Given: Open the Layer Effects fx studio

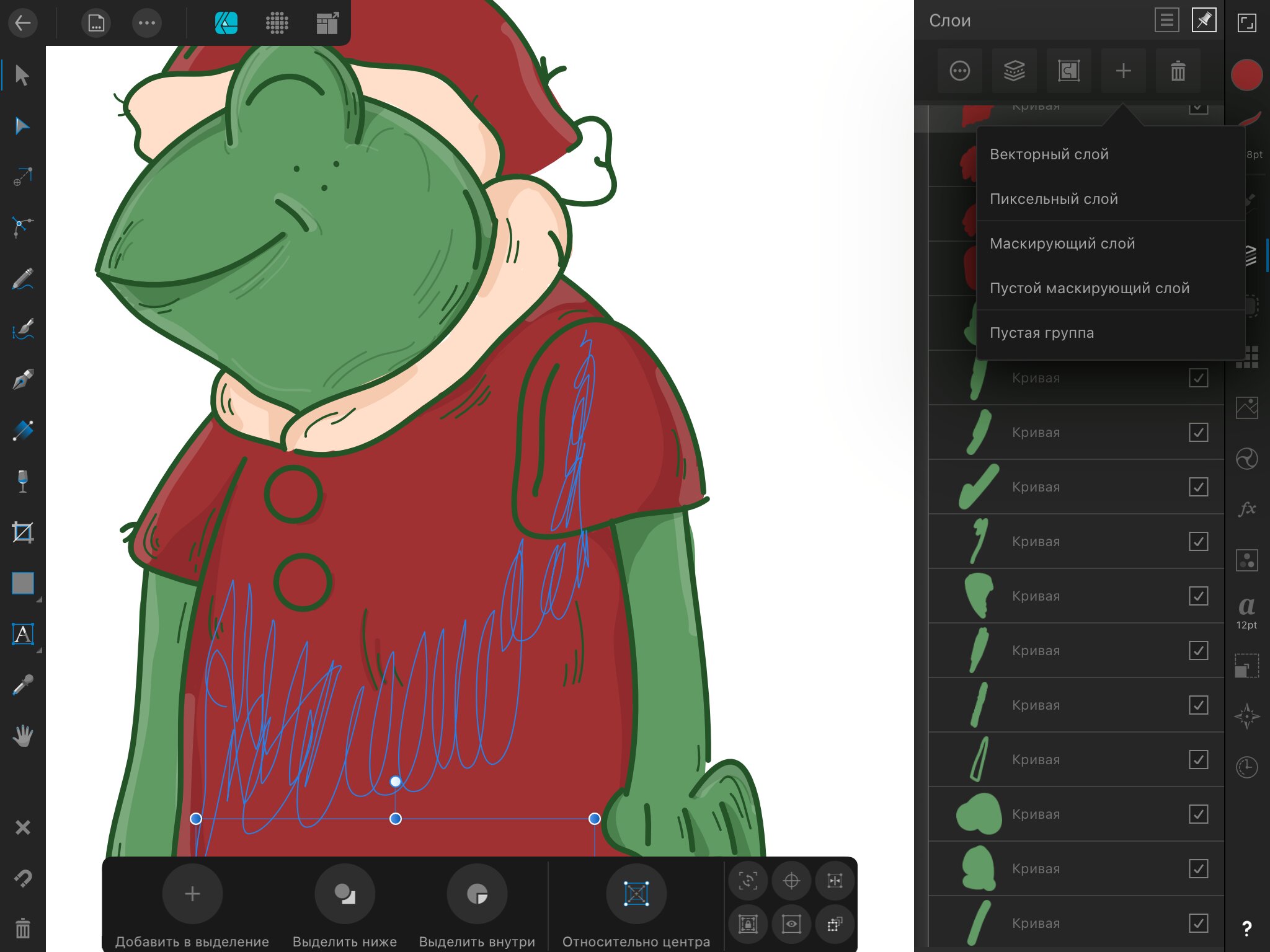Looking at the screenshot, I should click(x=1246, y=509).
